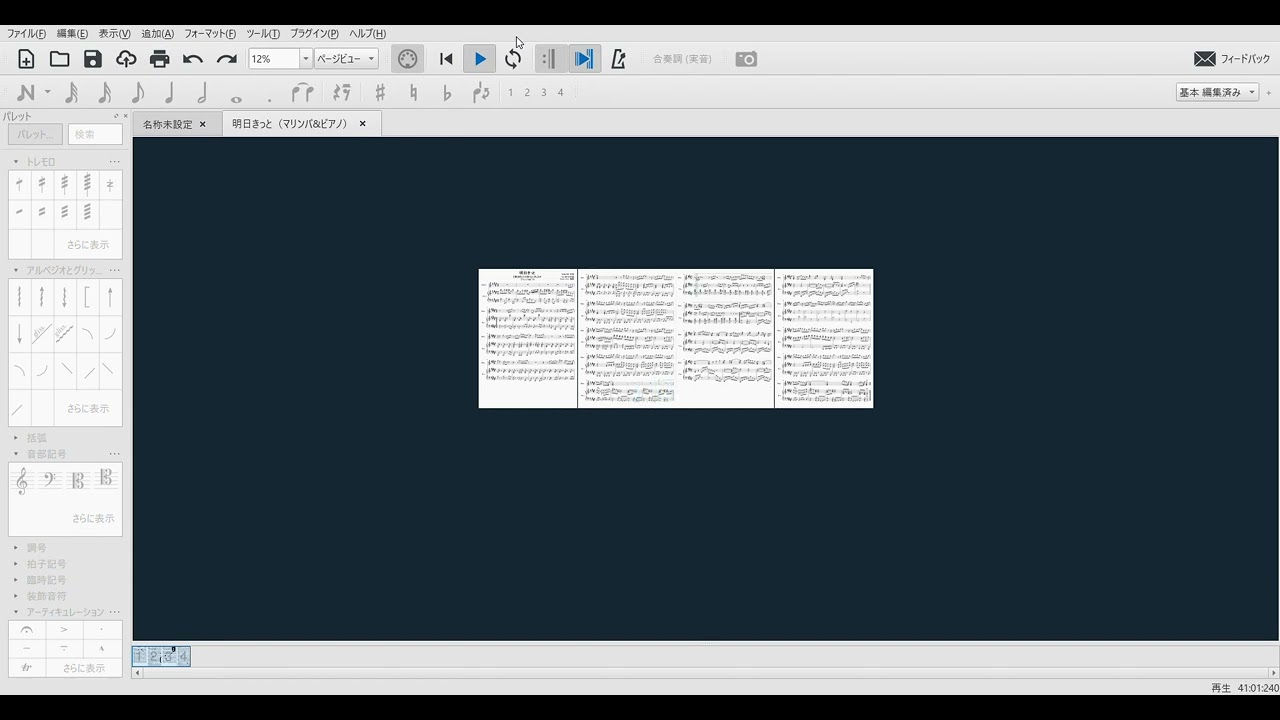Rewind playback to the start position
Viewport: 1280px width, 720px height.
click(x=446, y=59)
